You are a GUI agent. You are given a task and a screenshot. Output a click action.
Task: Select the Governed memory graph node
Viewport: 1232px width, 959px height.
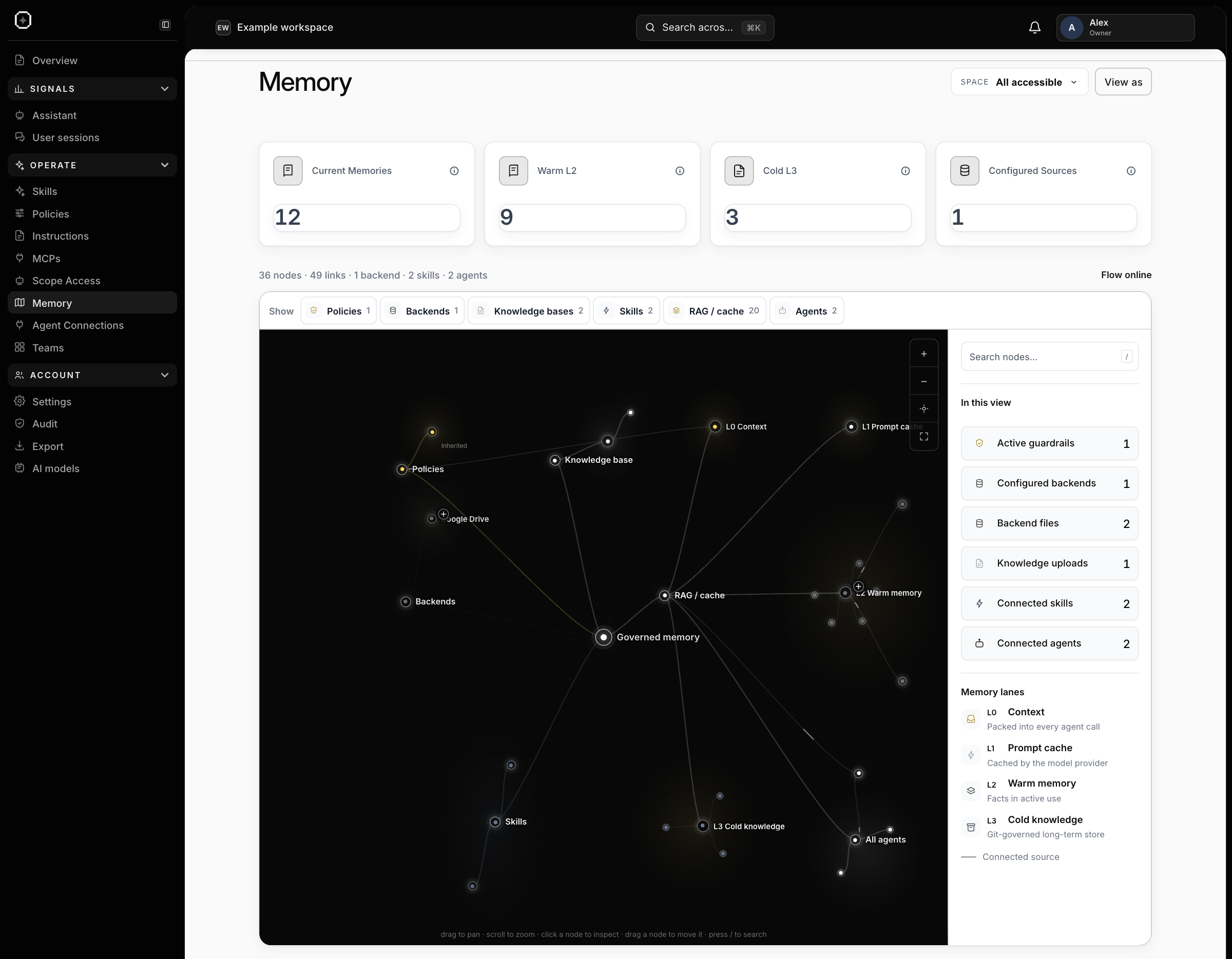pos(604,637)
